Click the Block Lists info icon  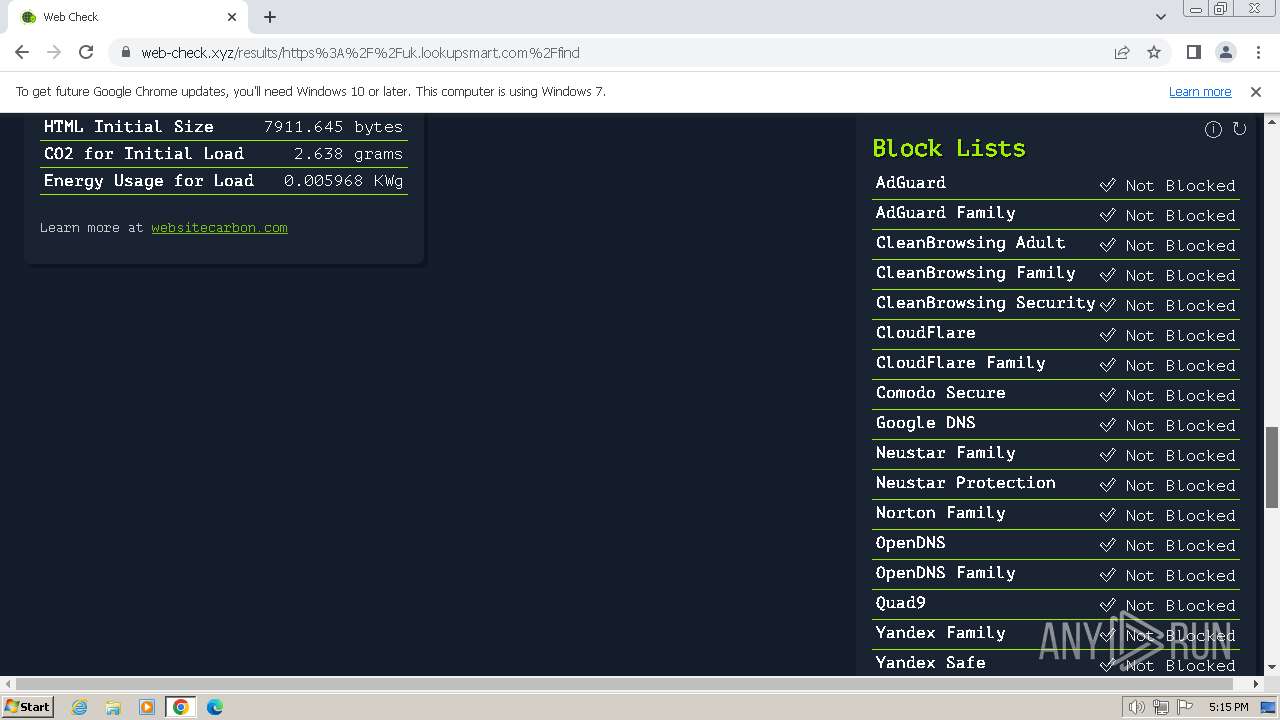(1213, 129)
